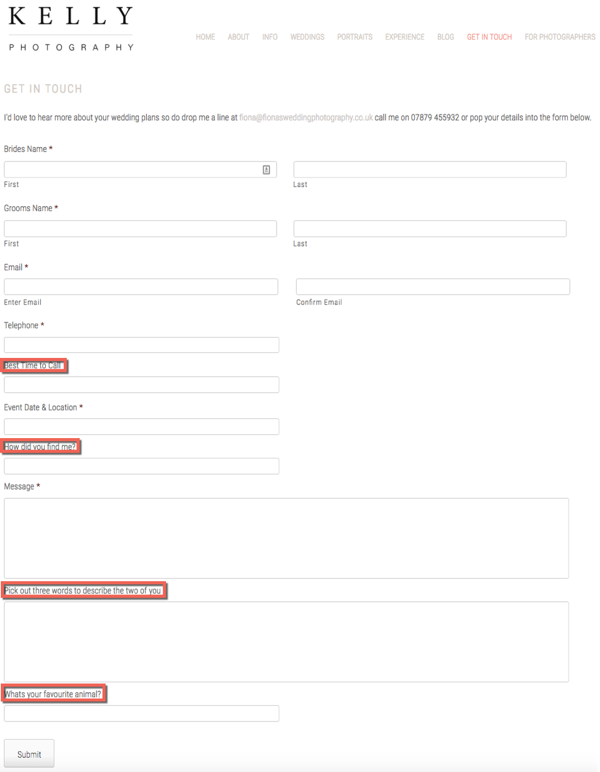Open the PORTRAITS page
The height and width of the screenshot is (772, 600).
click(354, 37)
